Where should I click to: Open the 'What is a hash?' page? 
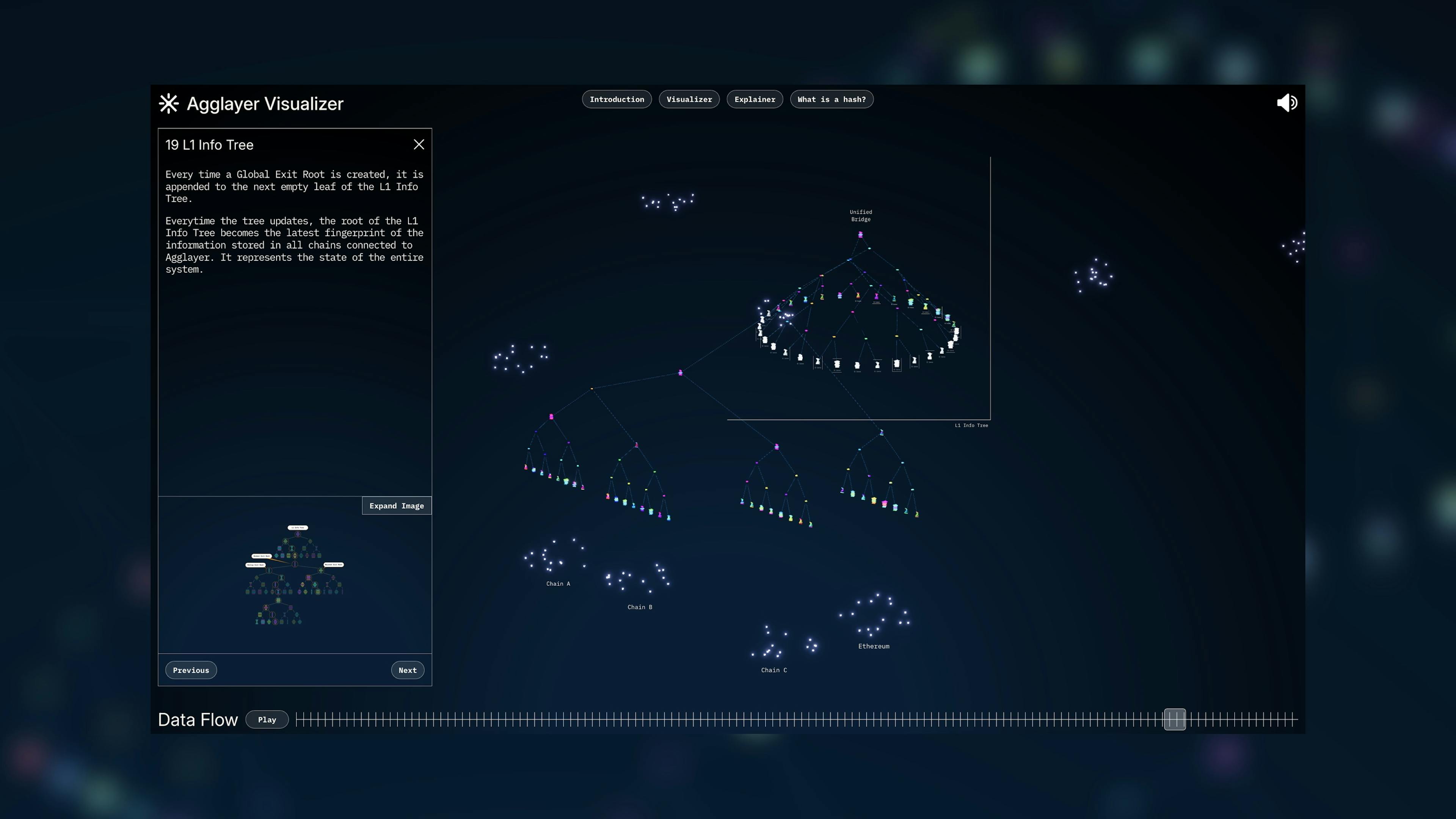(832, 99)
